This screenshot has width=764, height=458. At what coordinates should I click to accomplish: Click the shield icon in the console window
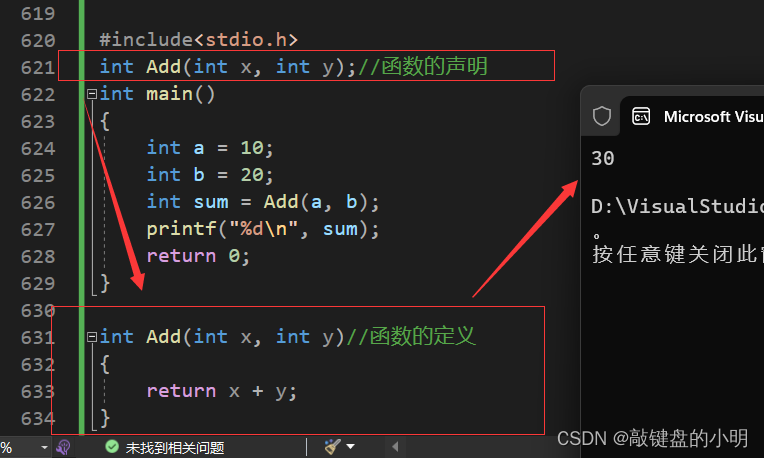click(x=602, y=116)
